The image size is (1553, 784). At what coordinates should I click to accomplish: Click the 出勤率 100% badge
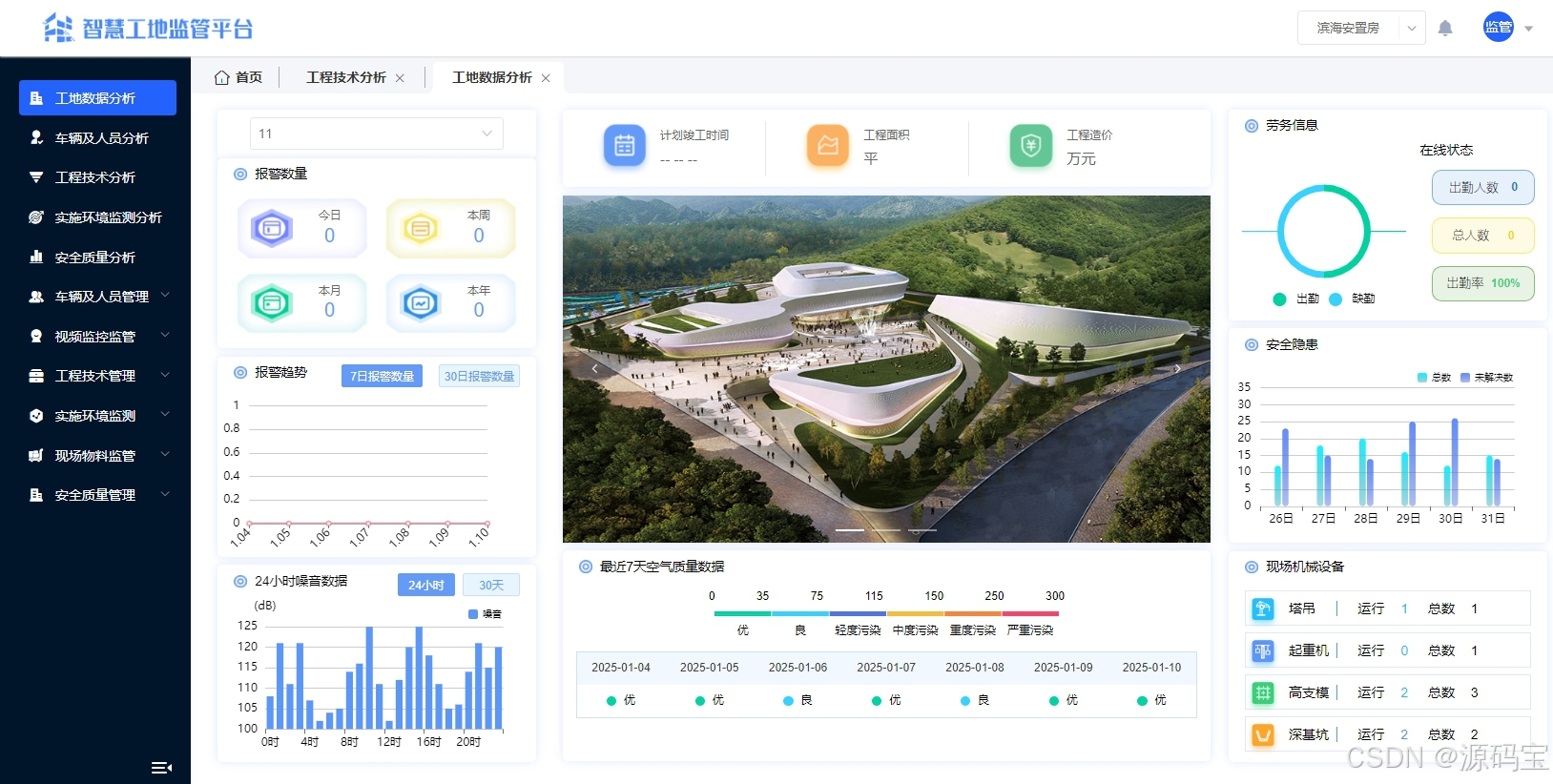[1482, 283]
